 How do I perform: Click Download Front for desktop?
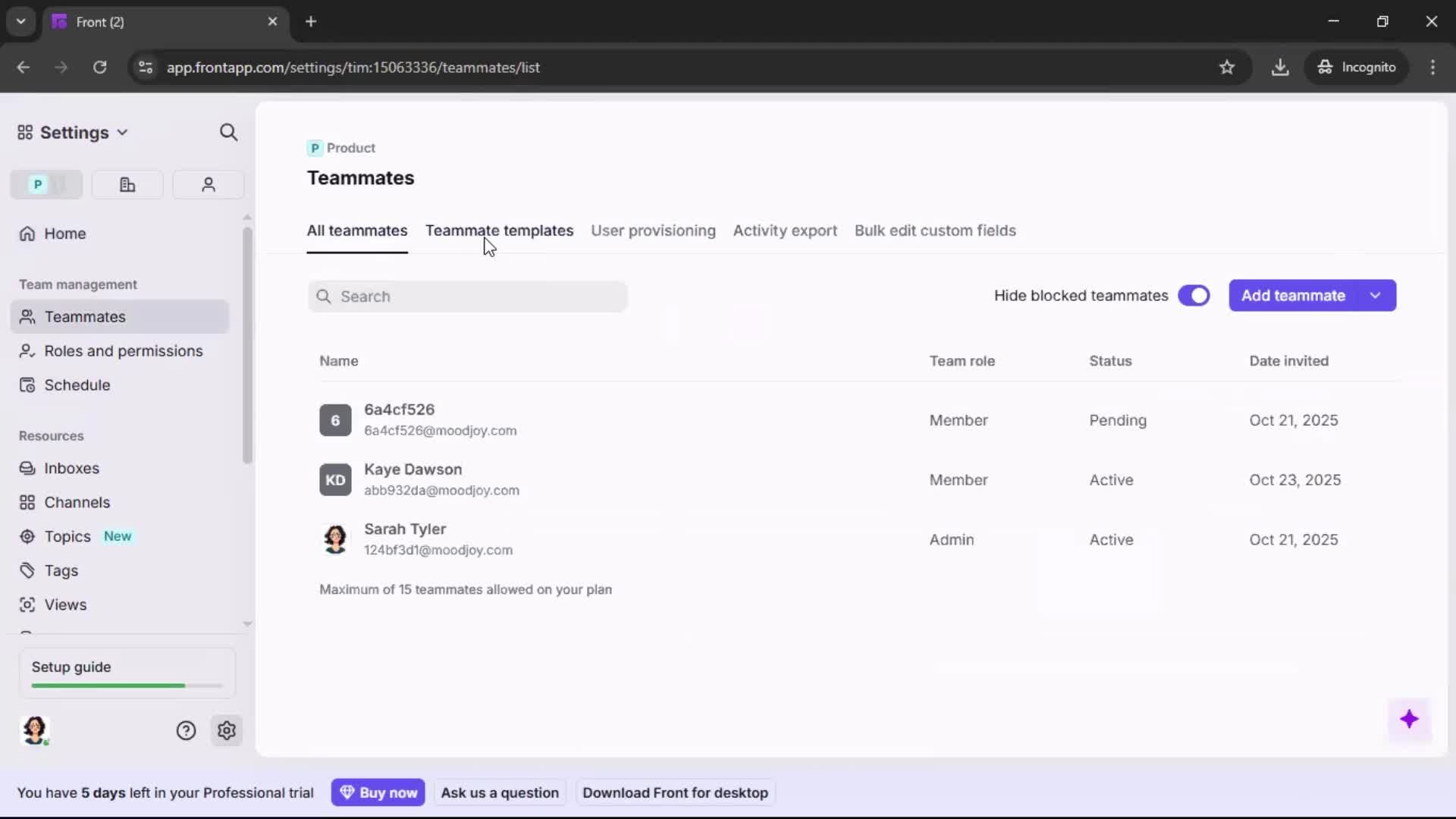click(675, 792)
